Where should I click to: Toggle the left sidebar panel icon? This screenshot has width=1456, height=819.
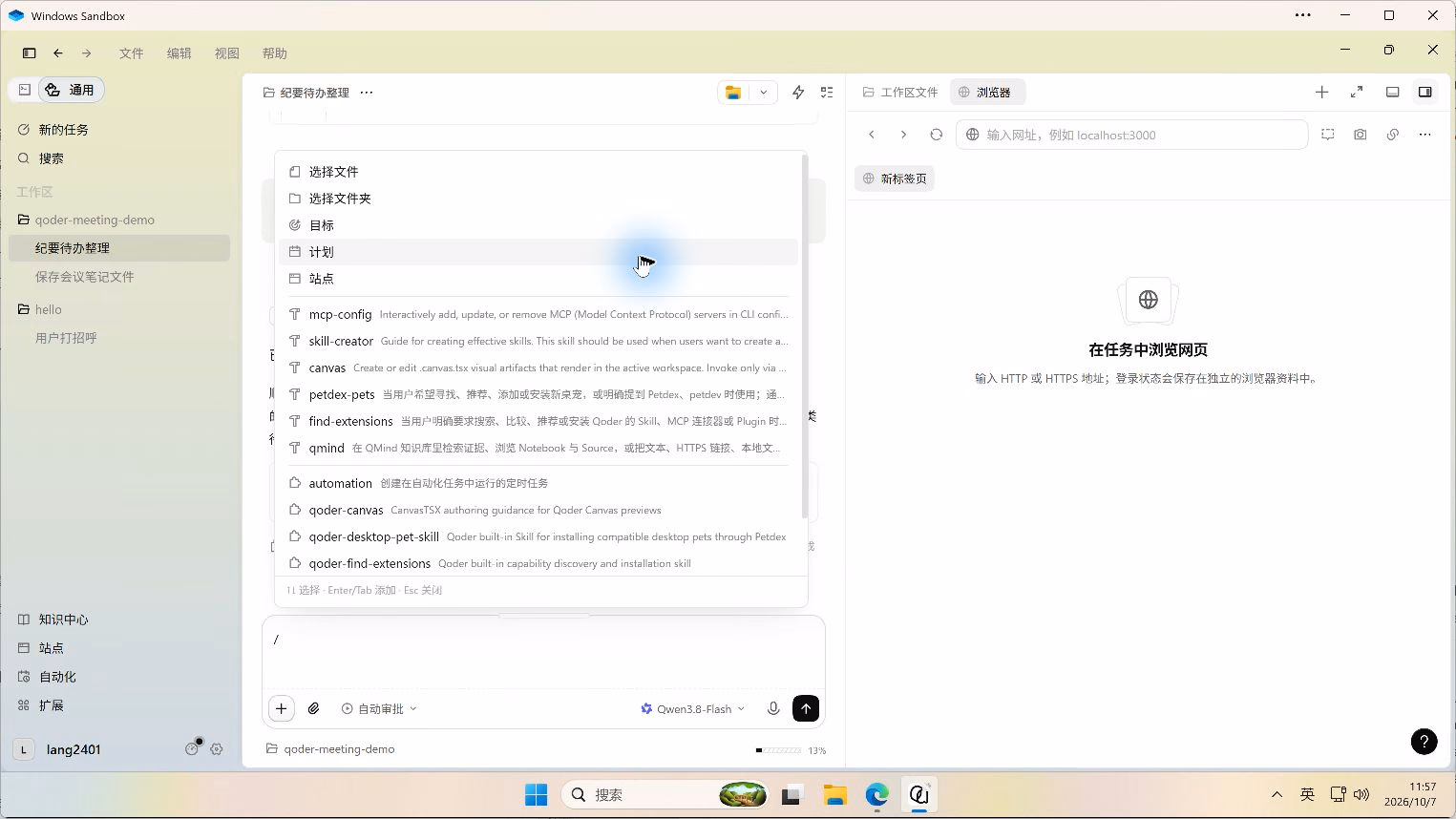coord(29,53)
